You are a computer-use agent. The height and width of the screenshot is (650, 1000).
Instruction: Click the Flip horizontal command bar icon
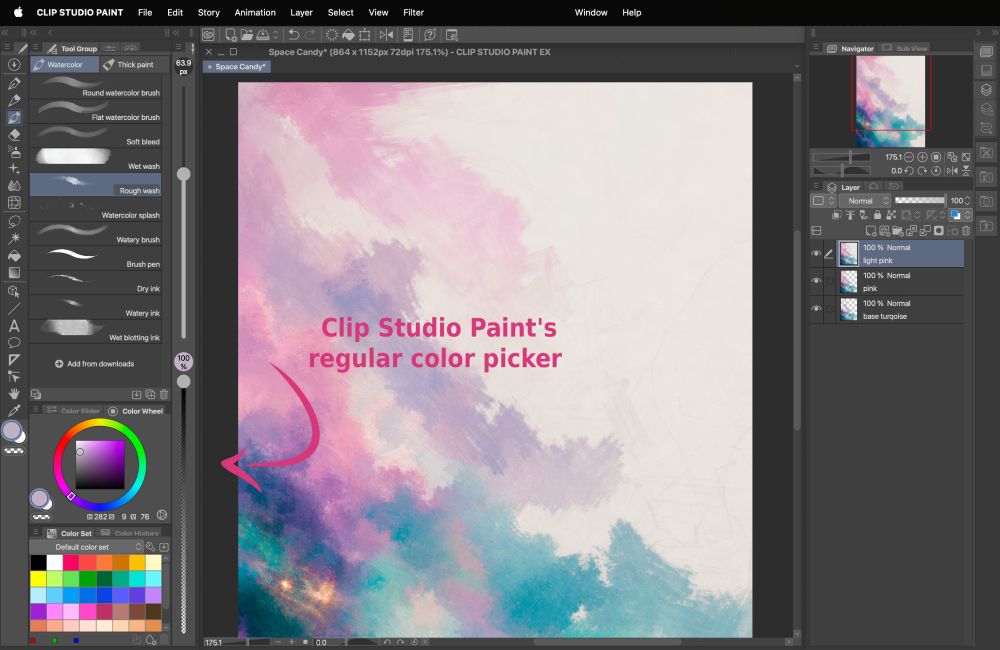(x=386, y=34)
